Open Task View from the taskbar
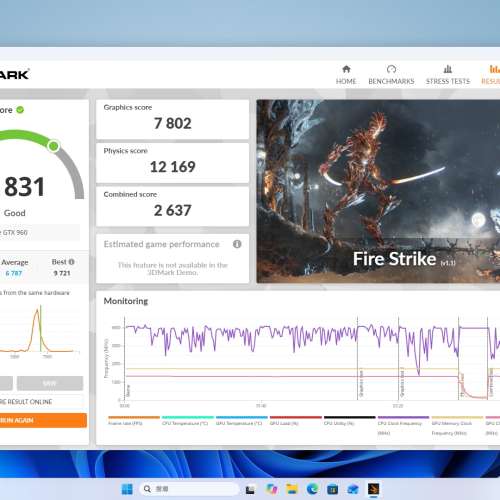Viewport: 500px width, 500px height. point(250,489)
